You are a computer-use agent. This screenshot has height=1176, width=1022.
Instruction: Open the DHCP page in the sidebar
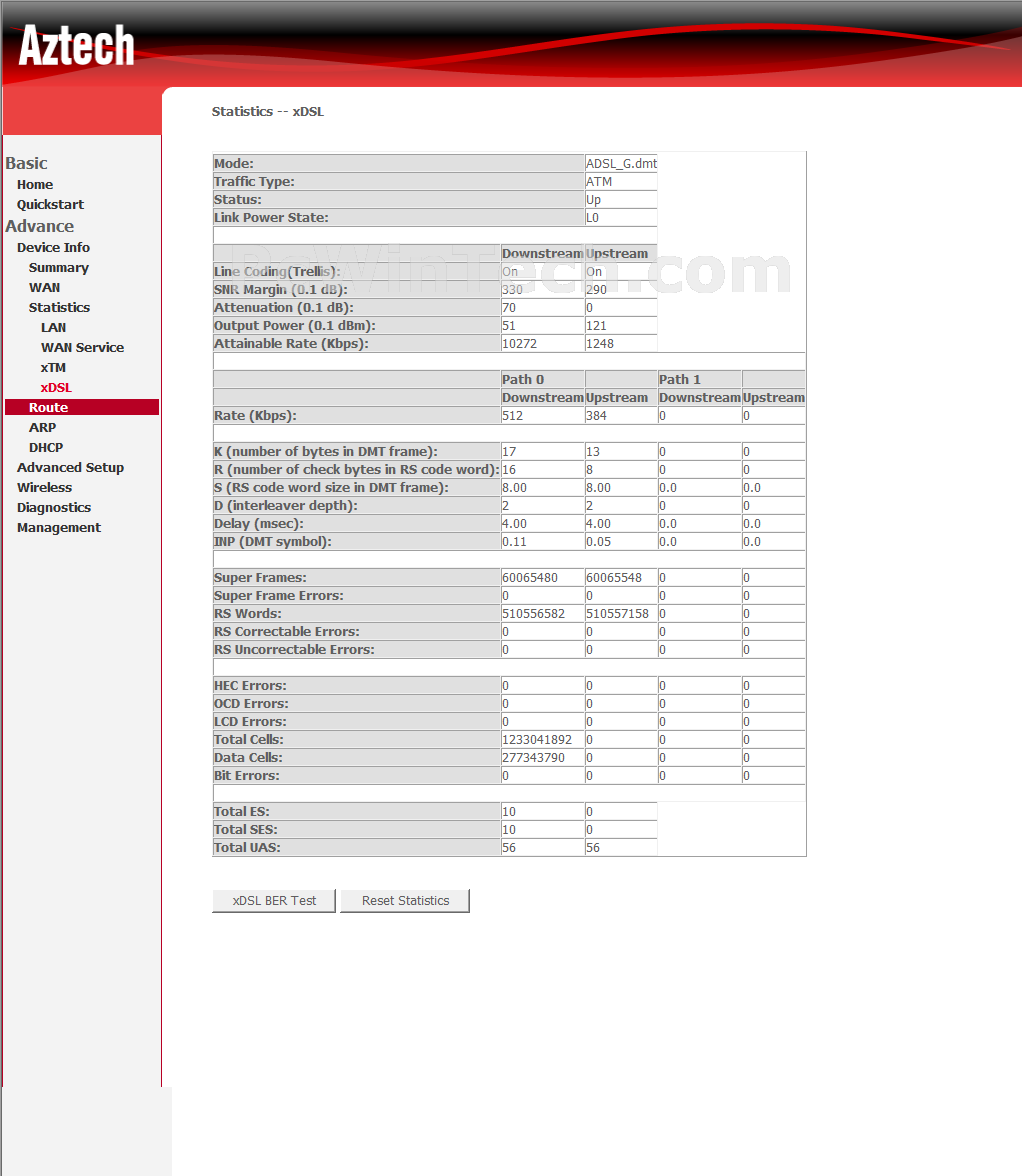[x=46, y=448]
